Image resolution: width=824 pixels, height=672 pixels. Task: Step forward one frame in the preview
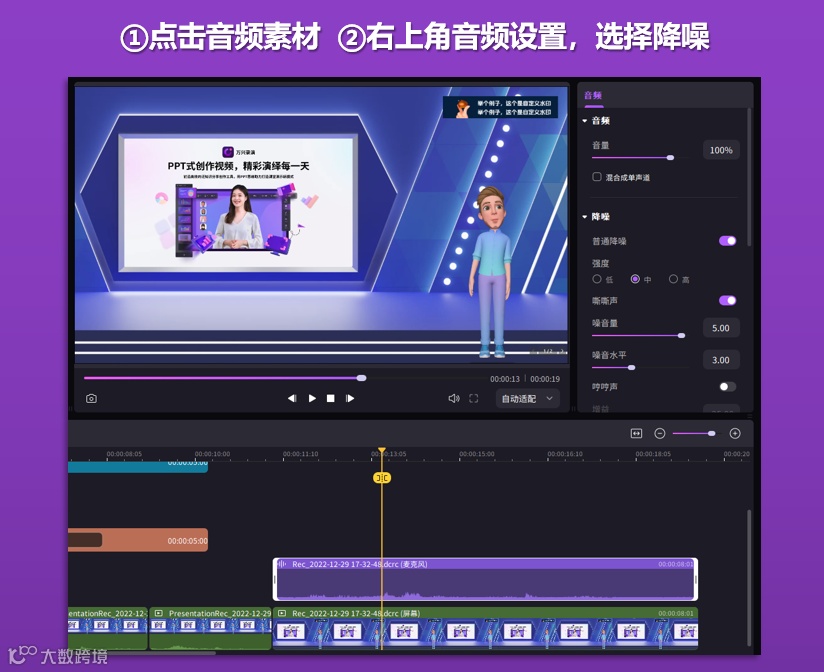pyautogui.click(x=351, y=397)
